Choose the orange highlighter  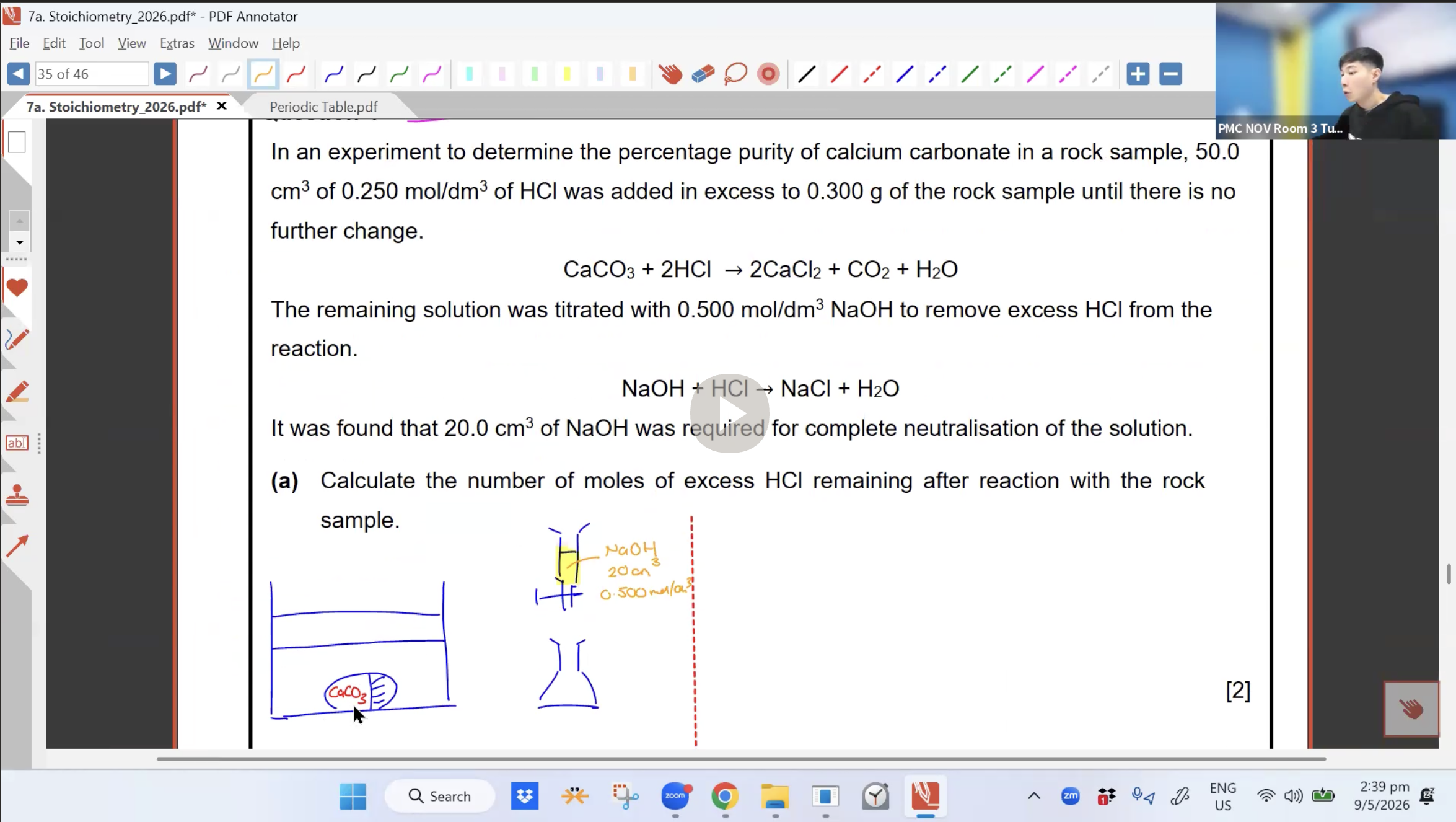[x=633, y=74]
